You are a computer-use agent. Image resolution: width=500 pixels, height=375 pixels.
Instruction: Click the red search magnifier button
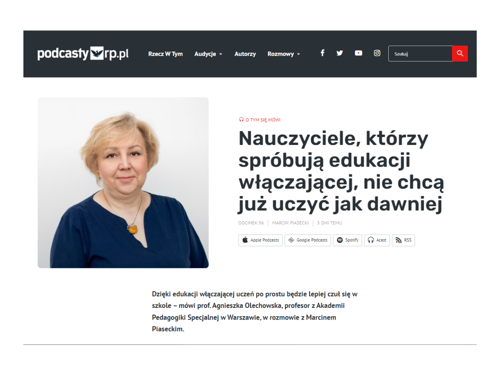[460, 53]
